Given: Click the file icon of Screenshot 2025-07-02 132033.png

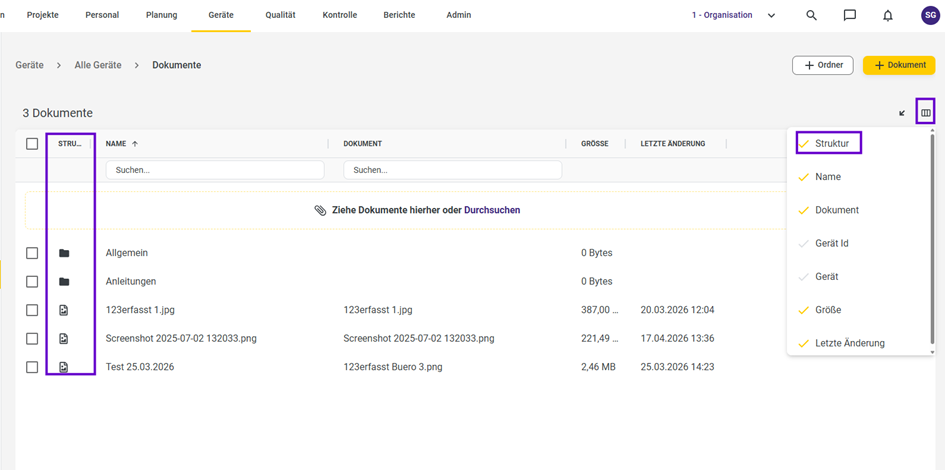Looking at the screenshot, I should (64, 339).
